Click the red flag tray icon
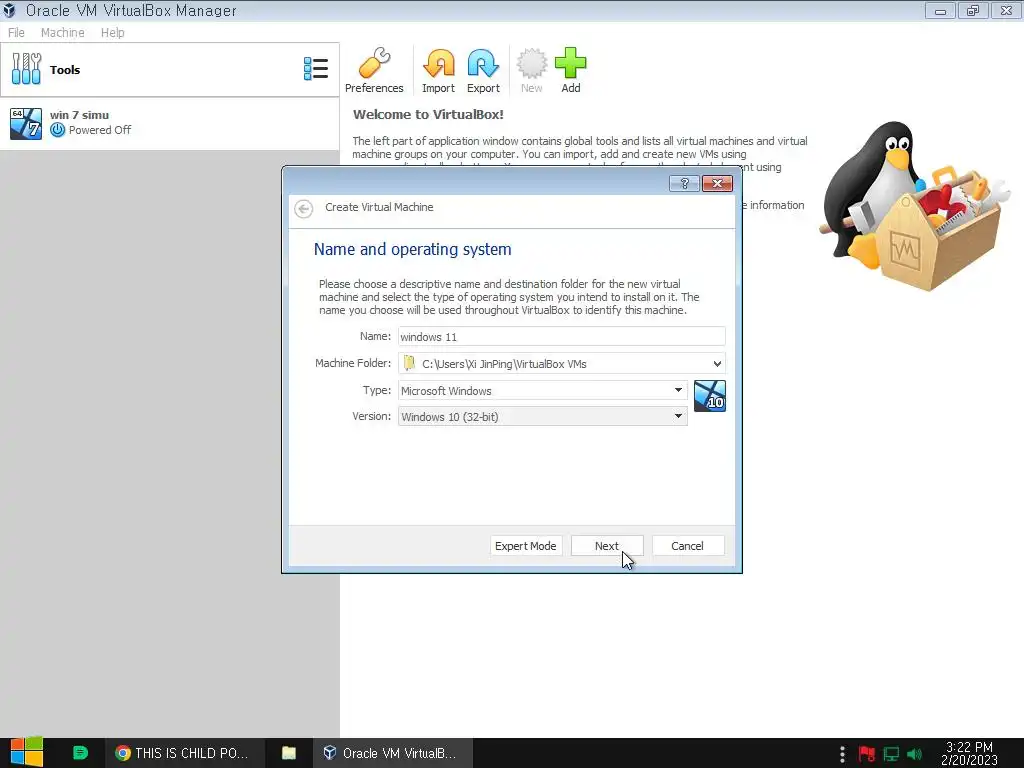This screenshot has height=768, width=1024. click(x=867, y=754)
